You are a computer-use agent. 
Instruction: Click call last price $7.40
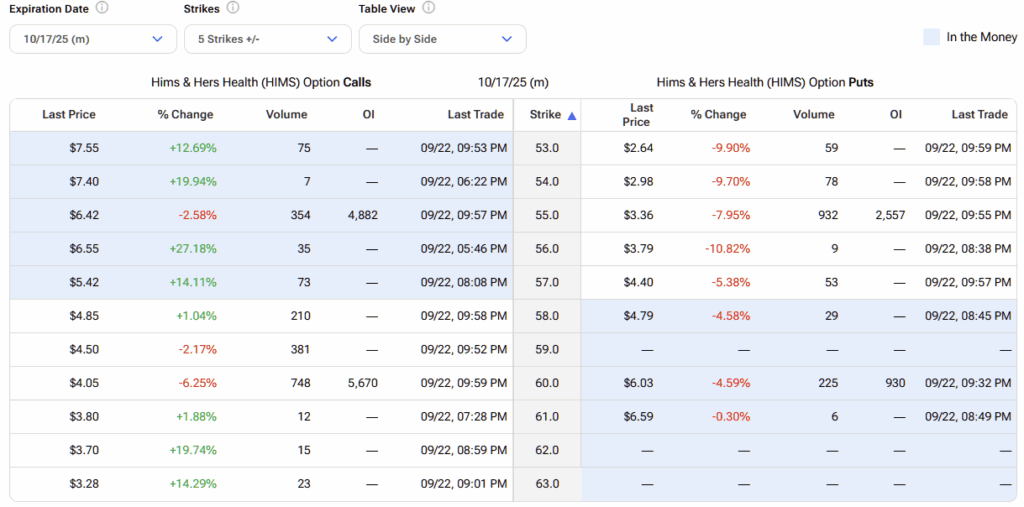pos(84,182)
